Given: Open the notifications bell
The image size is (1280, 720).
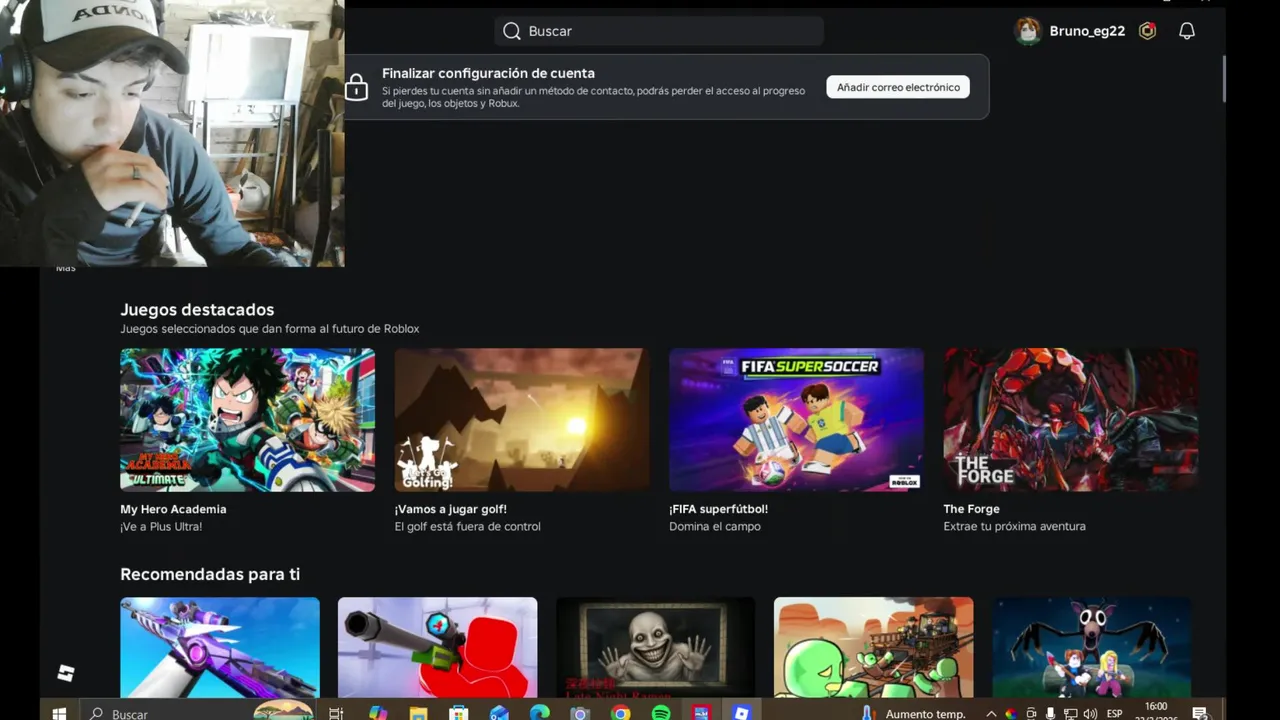Looking at the screenshot, I should [1187, 31].
